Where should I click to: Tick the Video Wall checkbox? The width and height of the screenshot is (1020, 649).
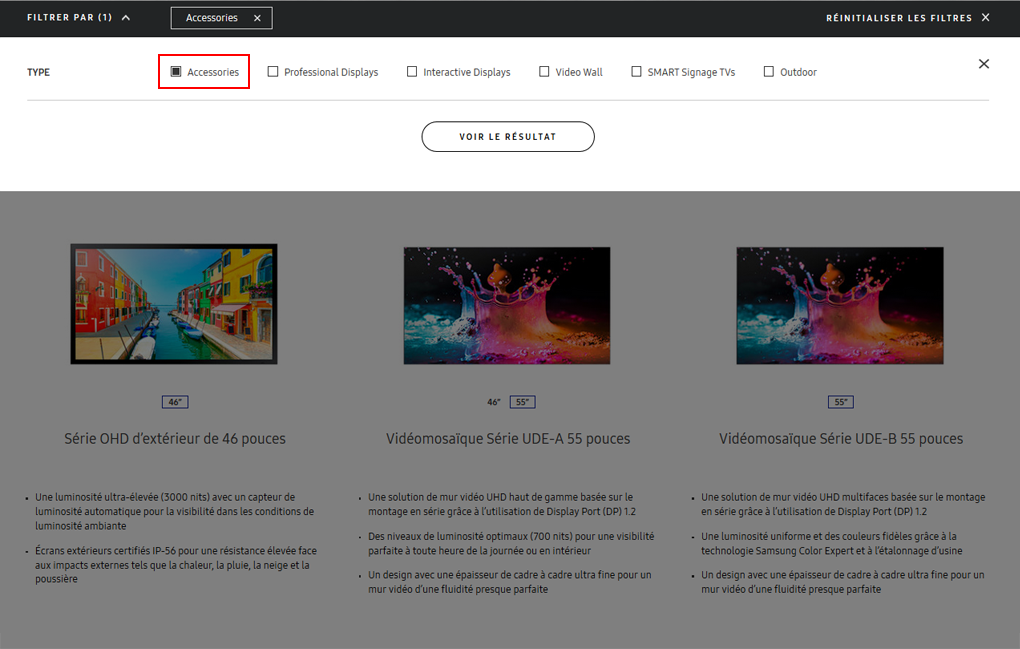[x=544, y=72]
